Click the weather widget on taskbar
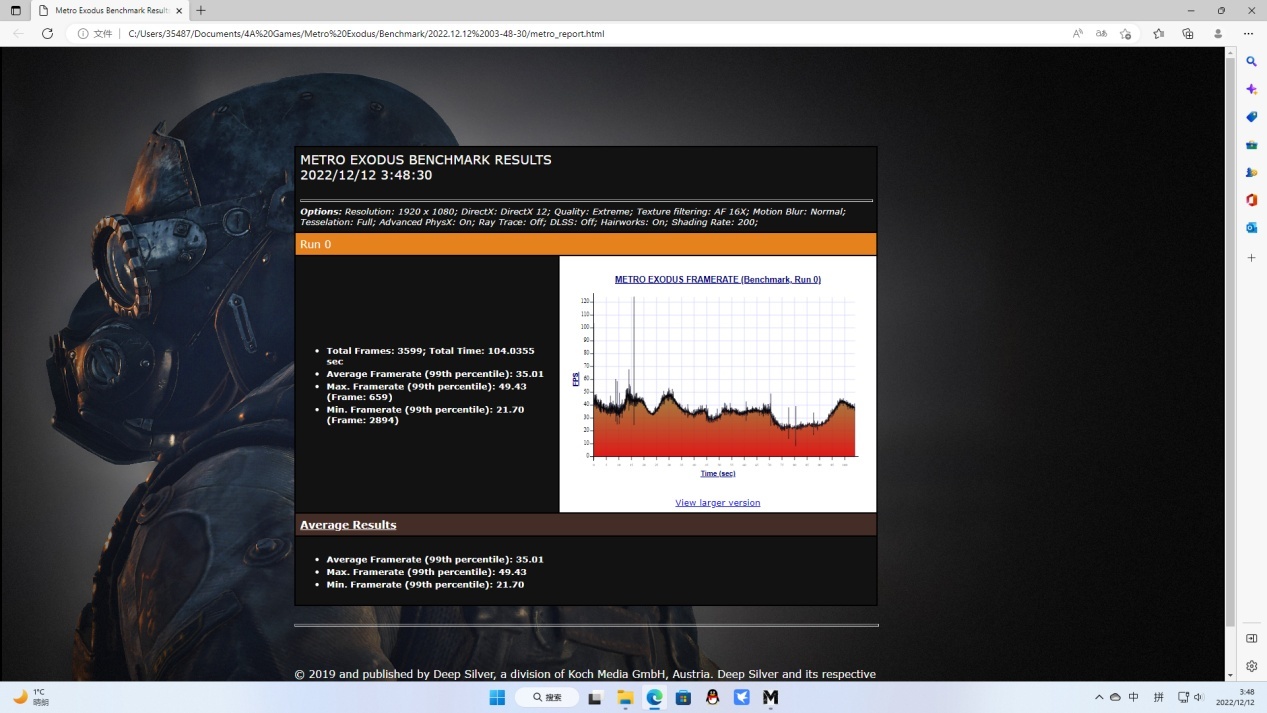Image resolution: width=1267 pixels, height=713 pixels. pyautogui.click(x=30, y=697)
